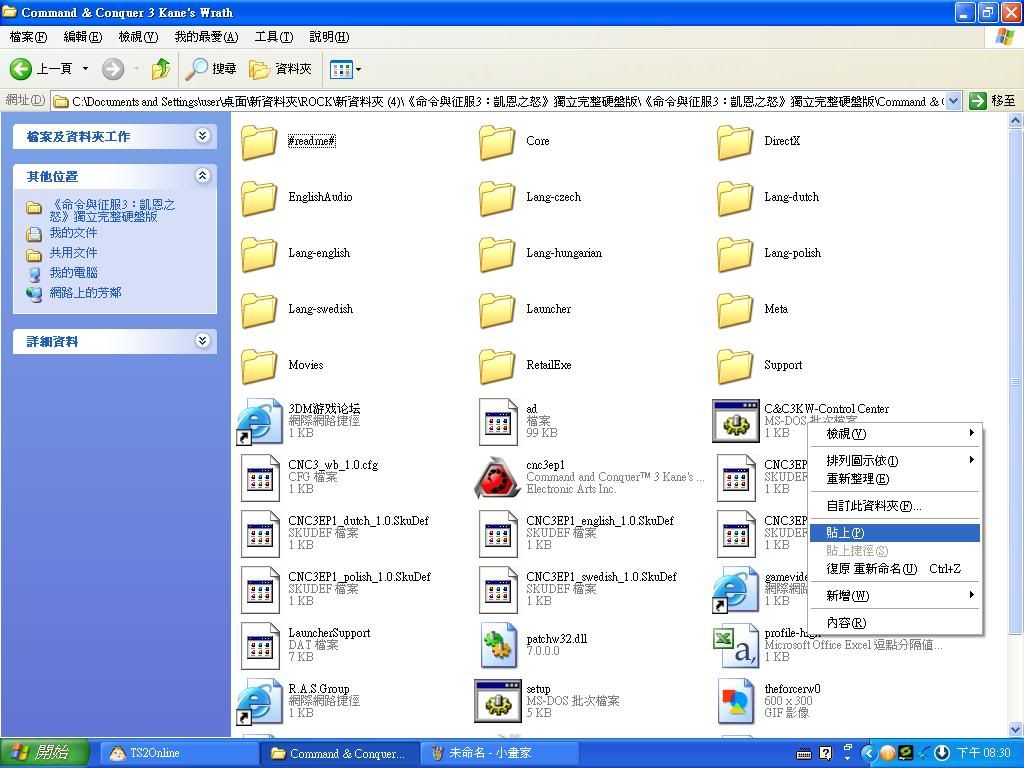Image resolution: width=1024 pixels, height=768 pixels.
Task: Open the 搜尋 search toolbar button
Action: pos(211,69)
